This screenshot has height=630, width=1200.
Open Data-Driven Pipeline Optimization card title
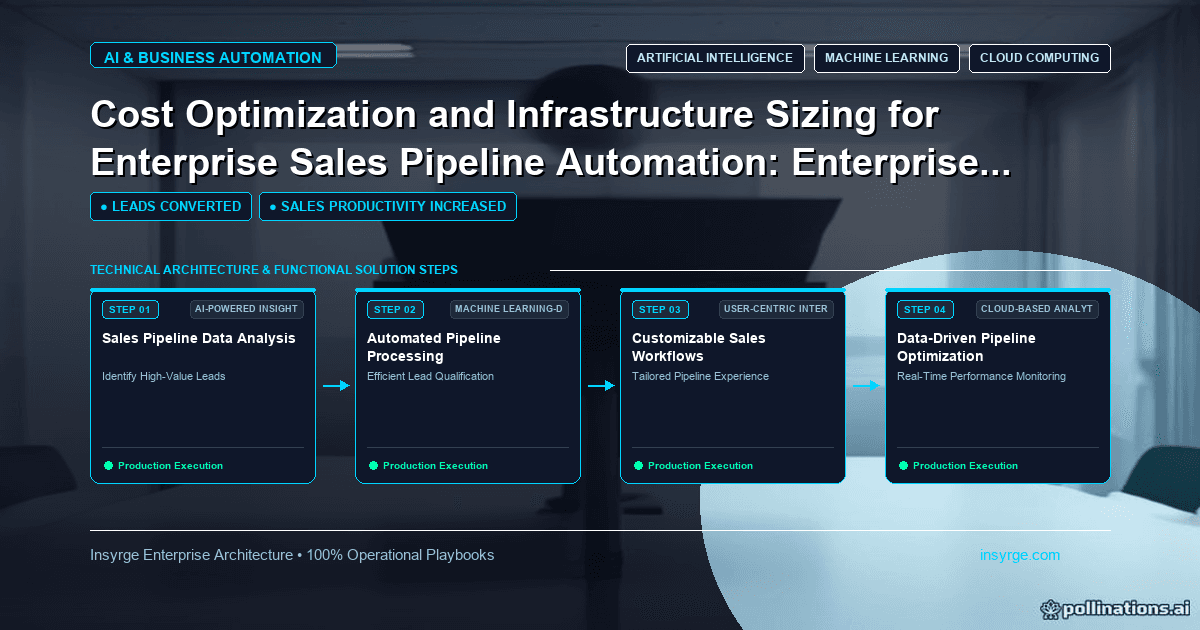966,347
